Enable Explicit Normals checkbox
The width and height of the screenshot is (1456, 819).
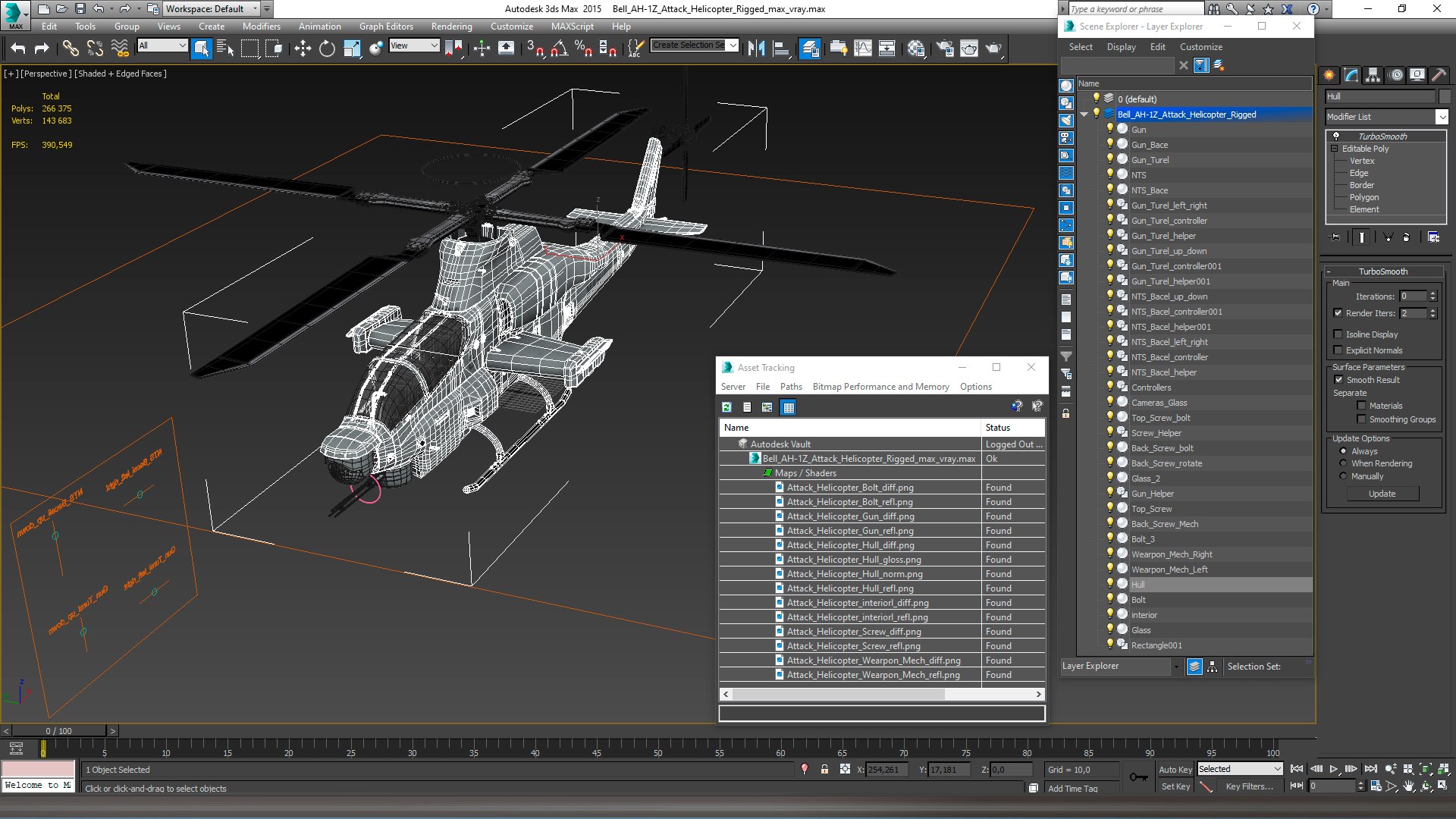point(1338,350)
